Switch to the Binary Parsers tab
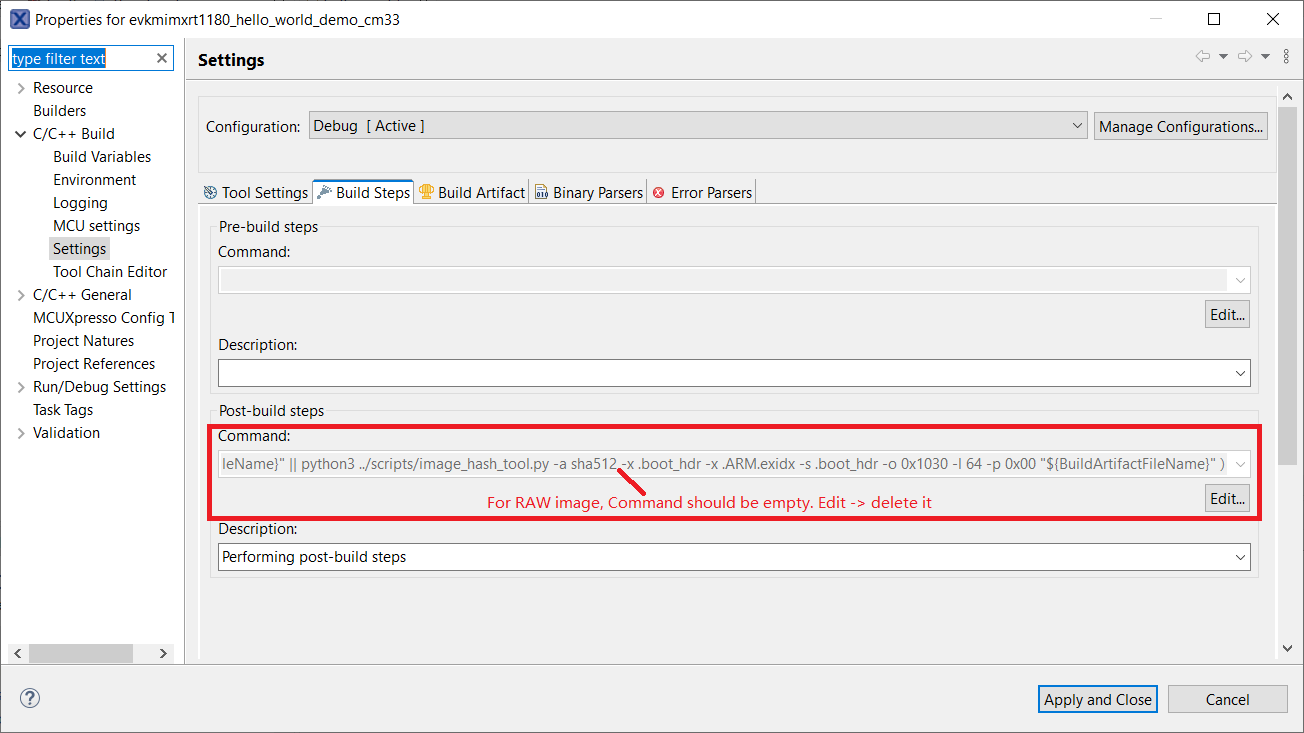The height and width of the screenshot is (733, 1304). [x=588, y=192]
